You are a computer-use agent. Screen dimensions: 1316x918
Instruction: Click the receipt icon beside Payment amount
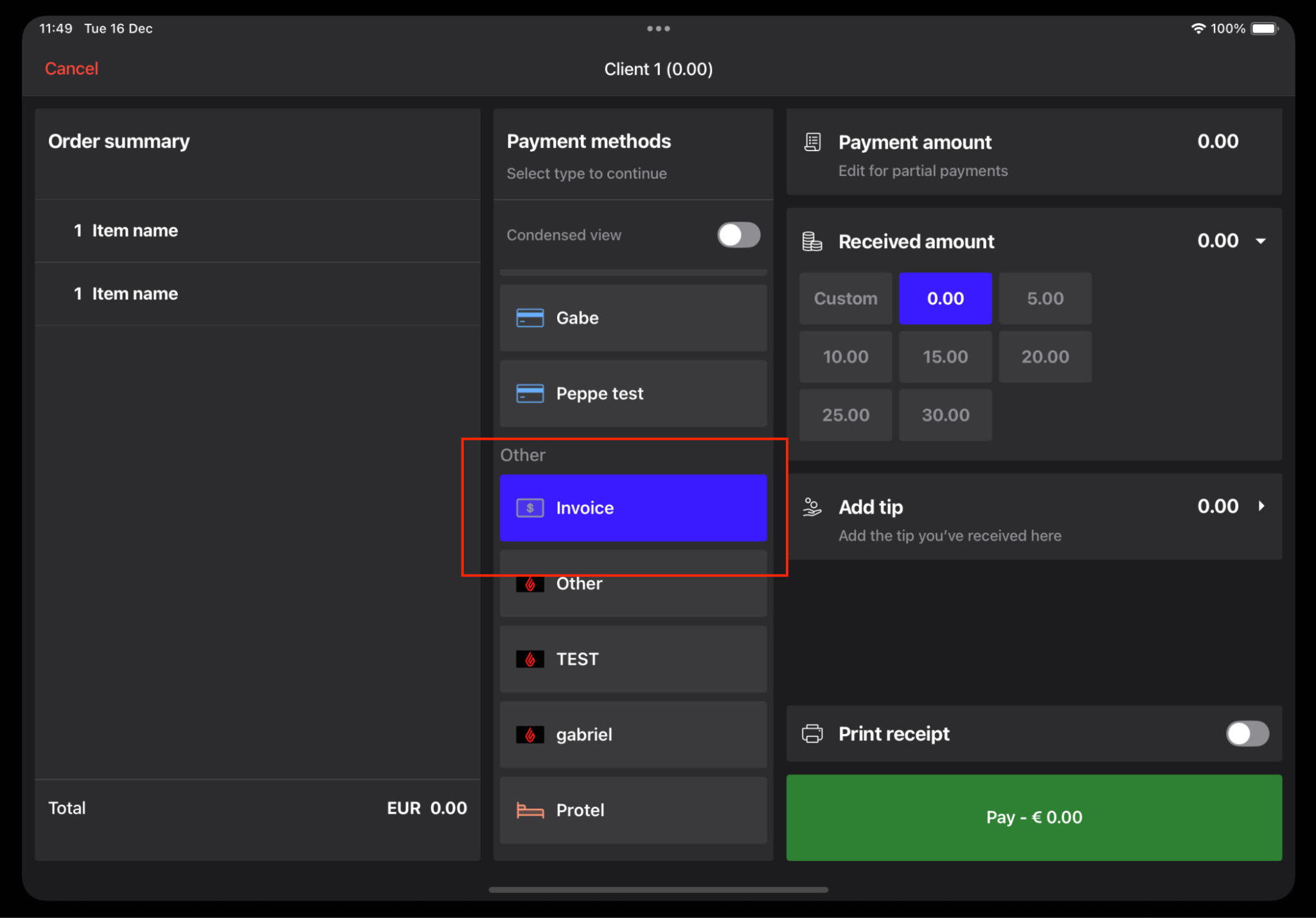[x=812, y=142]
